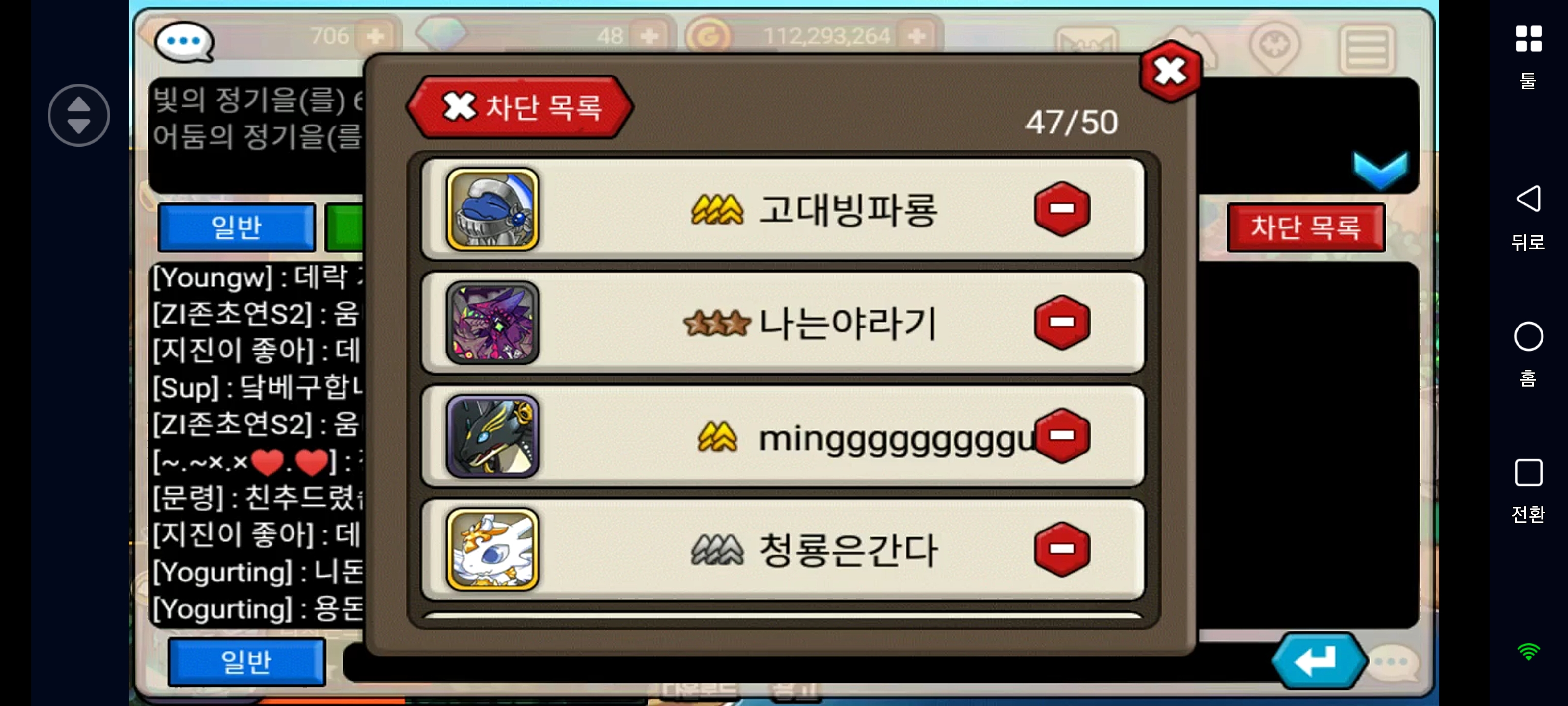Unblock minggggggggu with red minus icon
This screenshot has height=706, width=1568.
click(x=1061, y=435)
